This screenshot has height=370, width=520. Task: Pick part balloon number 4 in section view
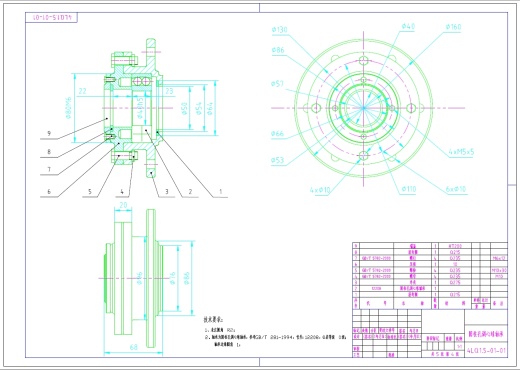(122, 192)
